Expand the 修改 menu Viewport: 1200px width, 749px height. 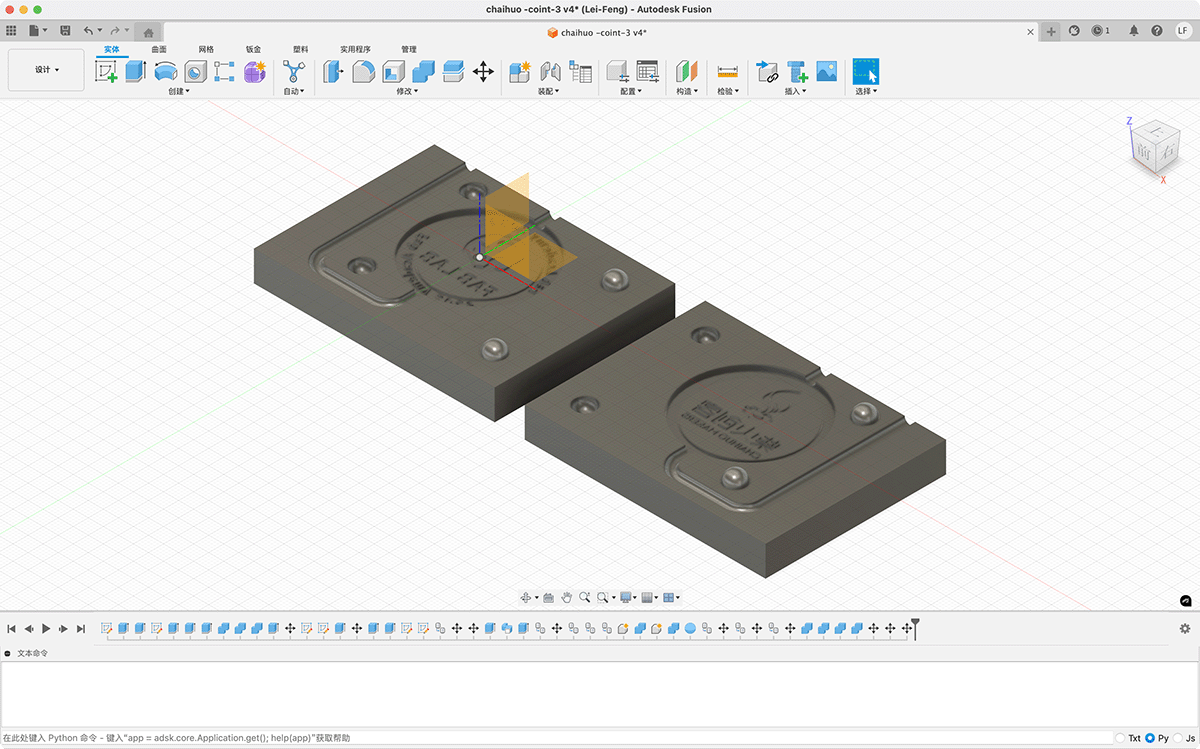(407, 91)
